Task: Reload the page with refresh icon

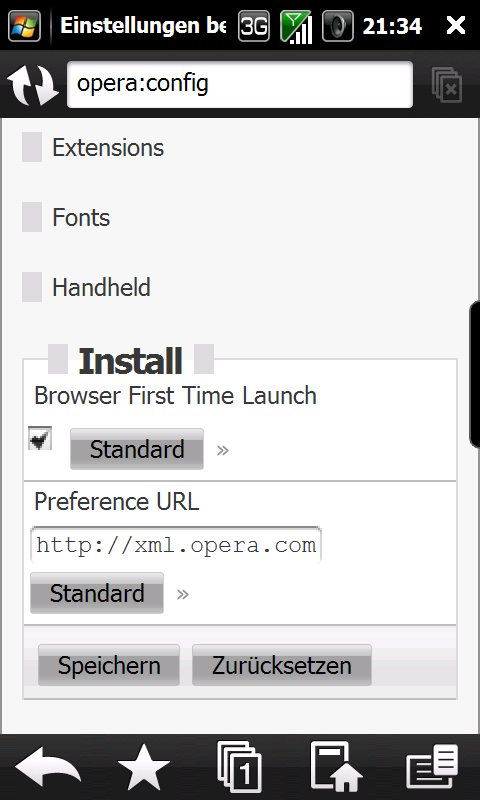Action: (32, 85)
